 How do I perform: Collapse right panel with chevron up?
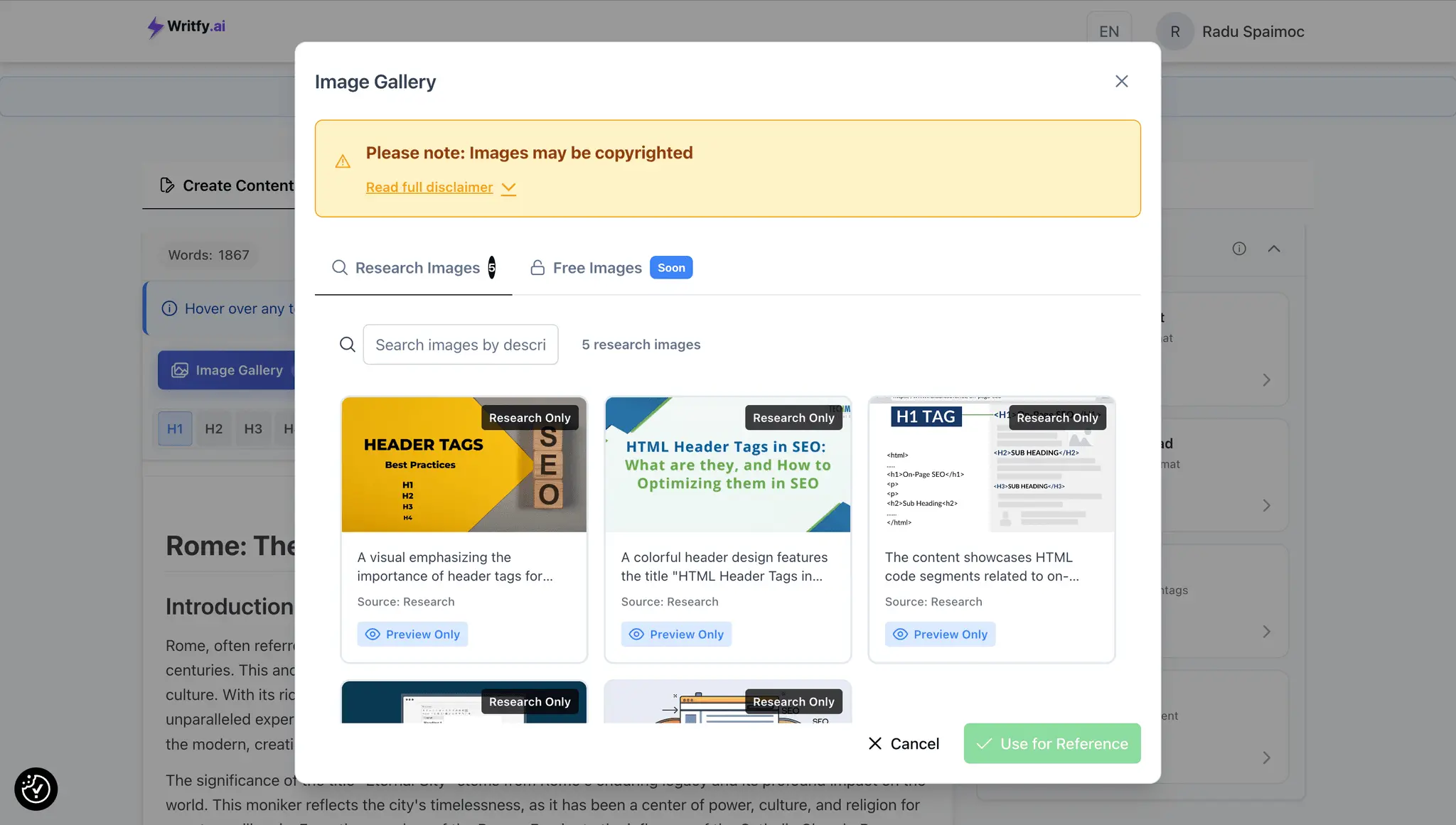1274,249
